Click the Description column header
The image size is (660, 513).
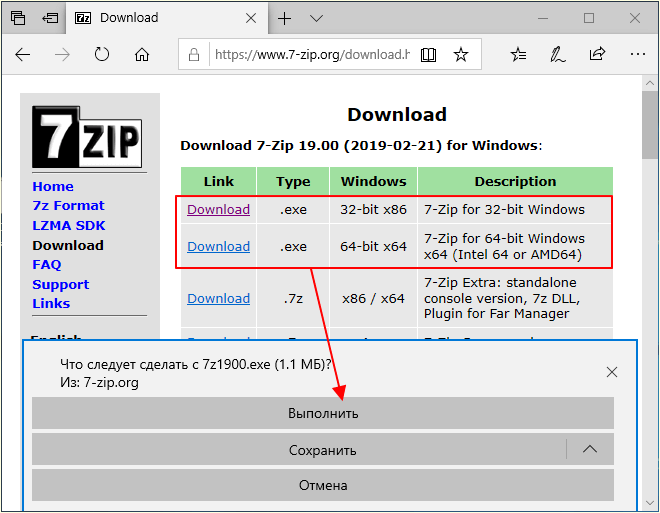[515, 181]
